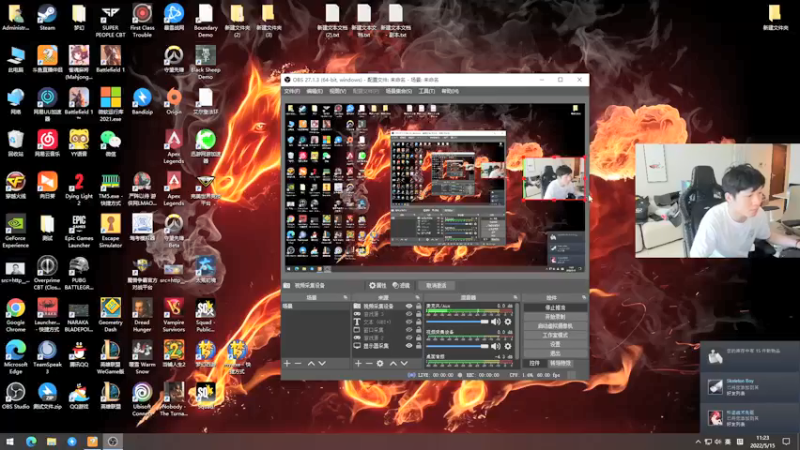Lock the 视频采集设备 source

(x=418, y=306)
